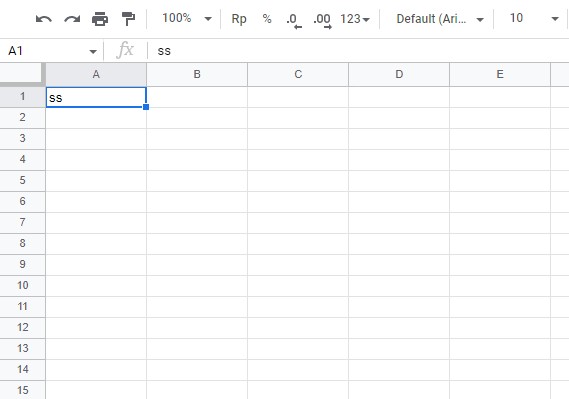Open the 123 more formats menu
Screen dimensions: 569x399
click(355, 18)
